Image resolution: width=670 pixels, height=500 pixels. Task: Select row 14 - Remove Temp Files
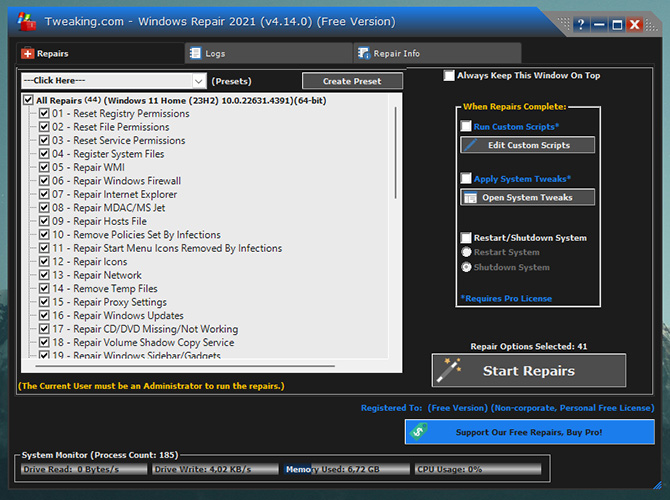[105, 288]
